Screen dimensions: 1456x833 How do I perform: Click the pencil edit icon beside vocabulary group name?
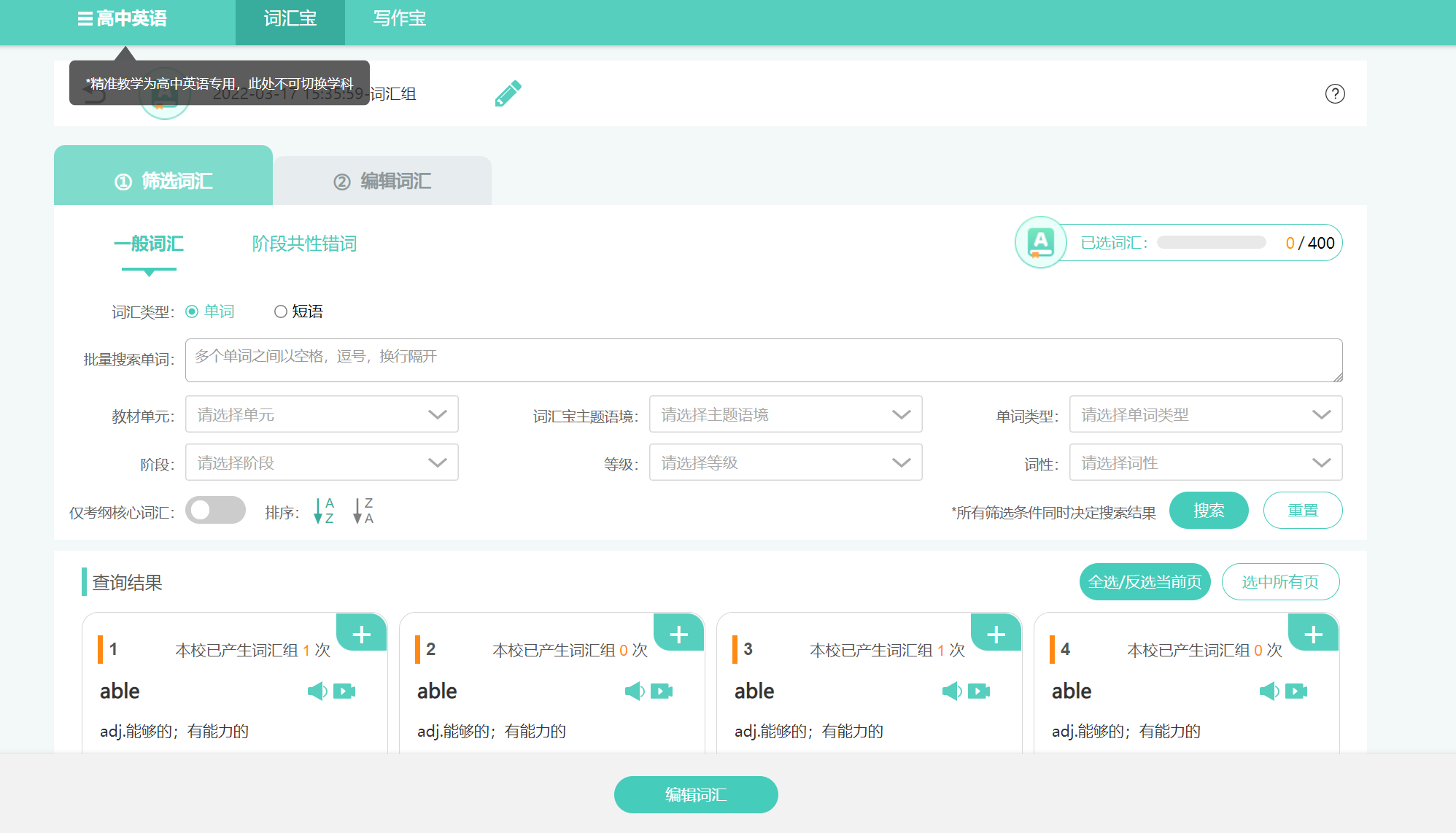pos(508,93)
